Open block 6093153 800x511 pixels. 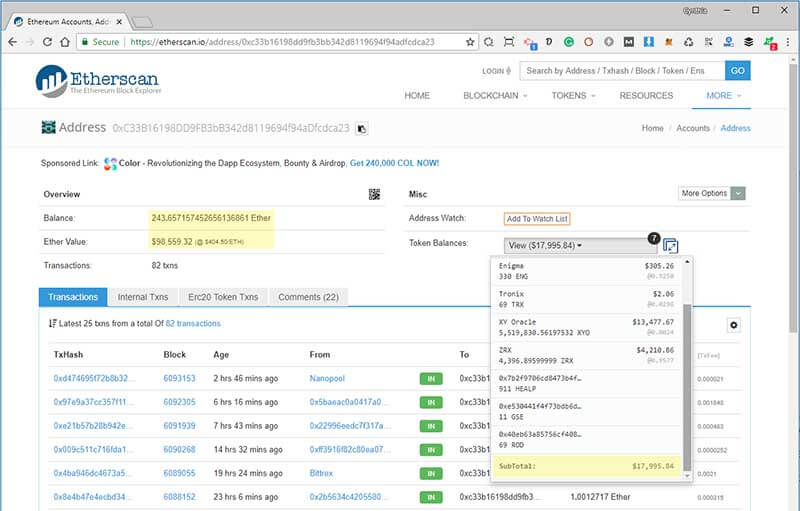(179, 378)
